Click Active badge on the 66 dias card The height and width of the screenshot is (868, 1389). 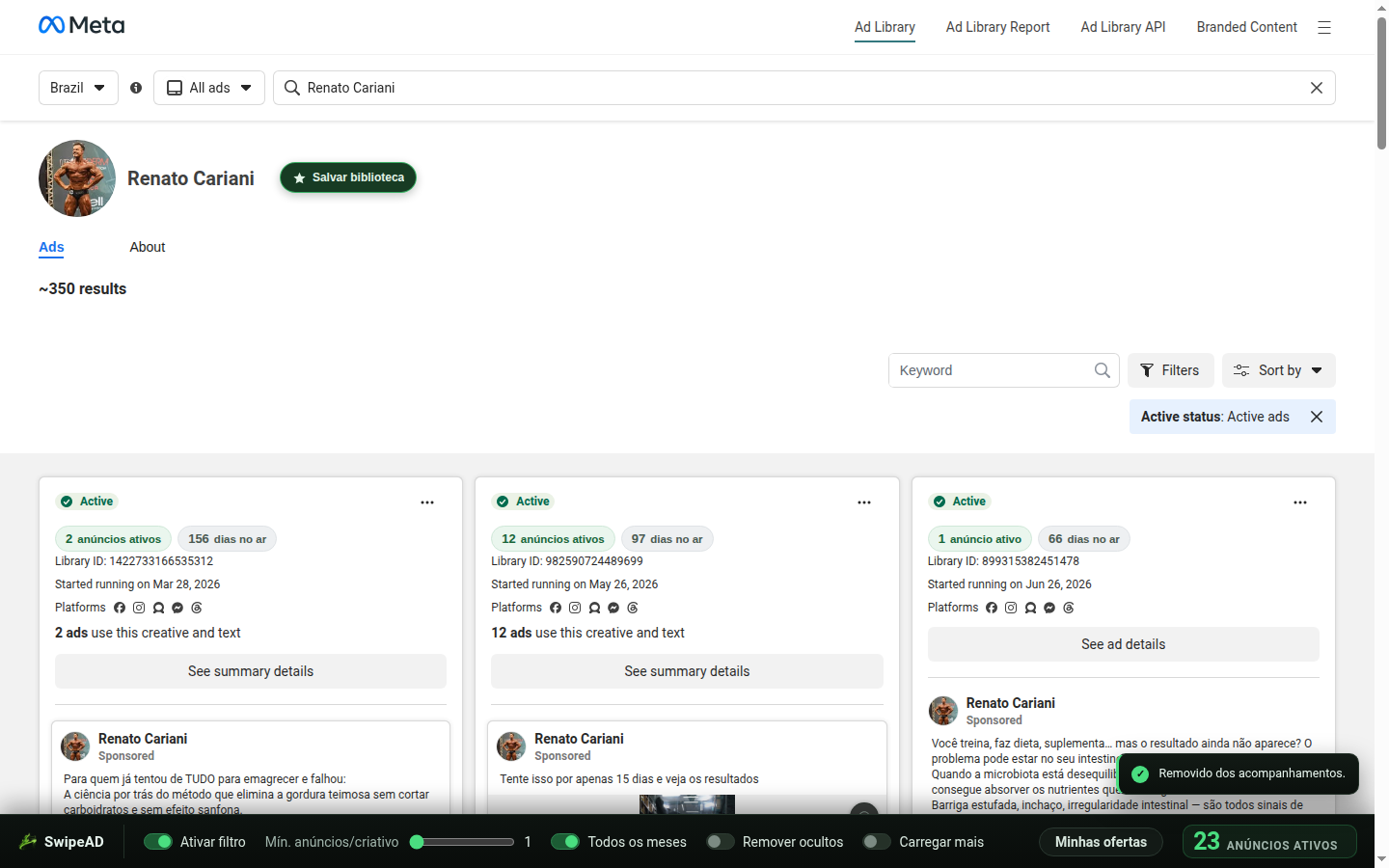(x=960, y=502)
